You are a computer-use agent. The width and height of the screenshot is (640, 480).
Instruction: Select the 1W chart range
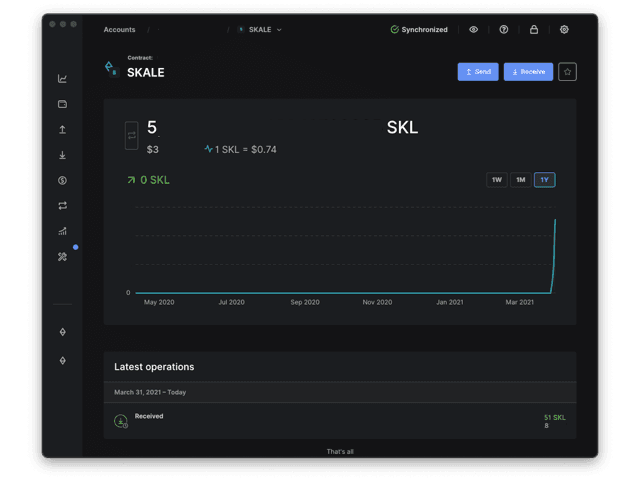click(x=496, y=180)
